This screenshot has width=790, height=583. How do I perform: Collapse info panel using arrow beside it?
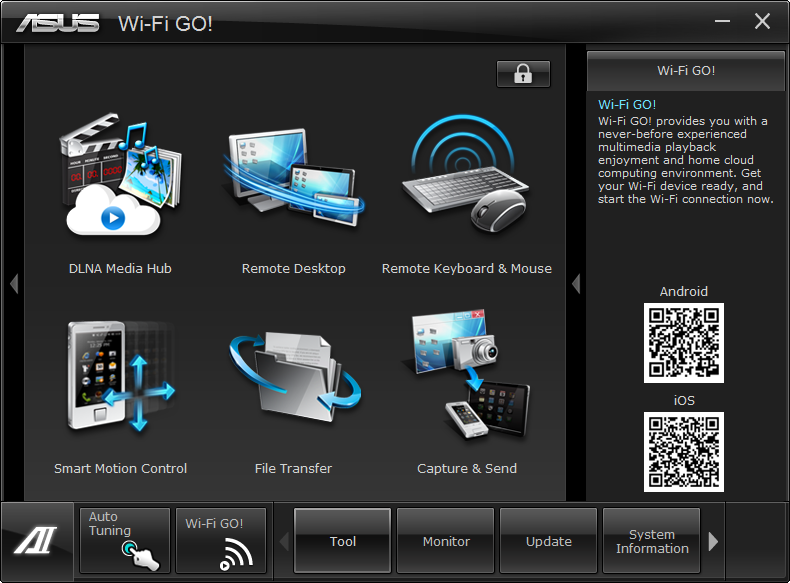(x=576, y=284)
